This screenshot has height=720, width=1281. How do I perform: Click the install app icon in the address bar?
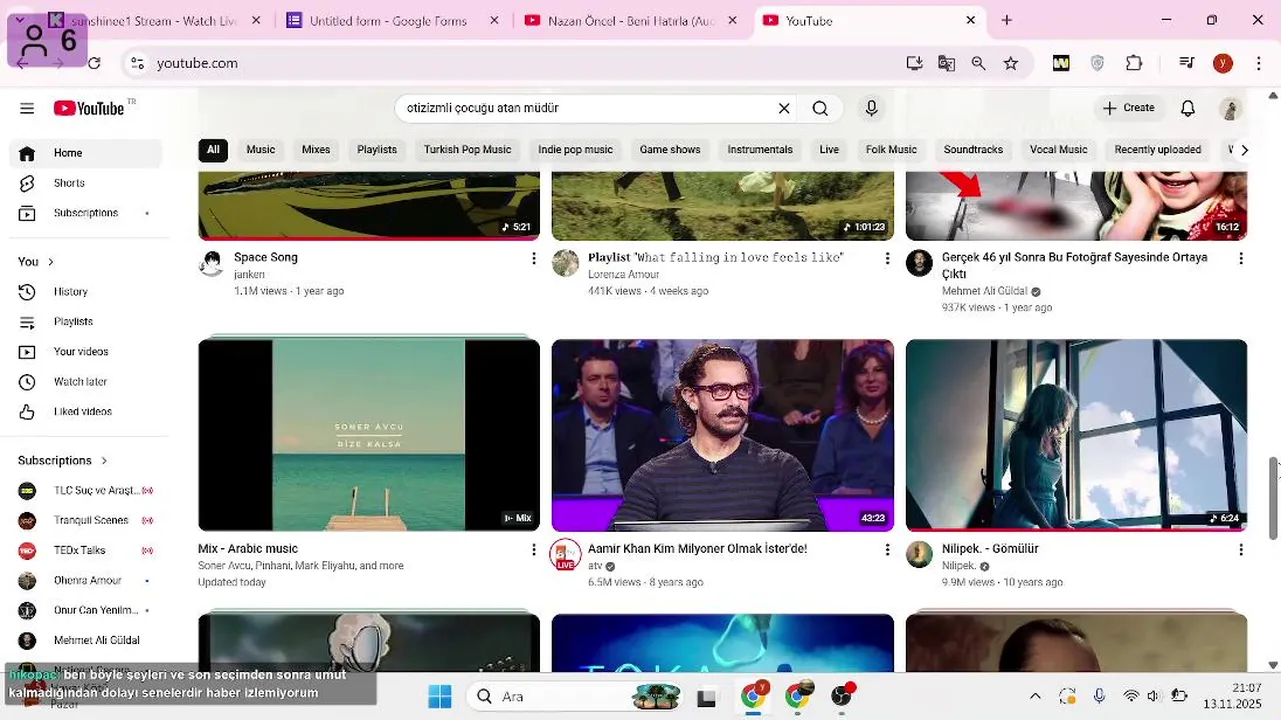[x=914, y=63]
